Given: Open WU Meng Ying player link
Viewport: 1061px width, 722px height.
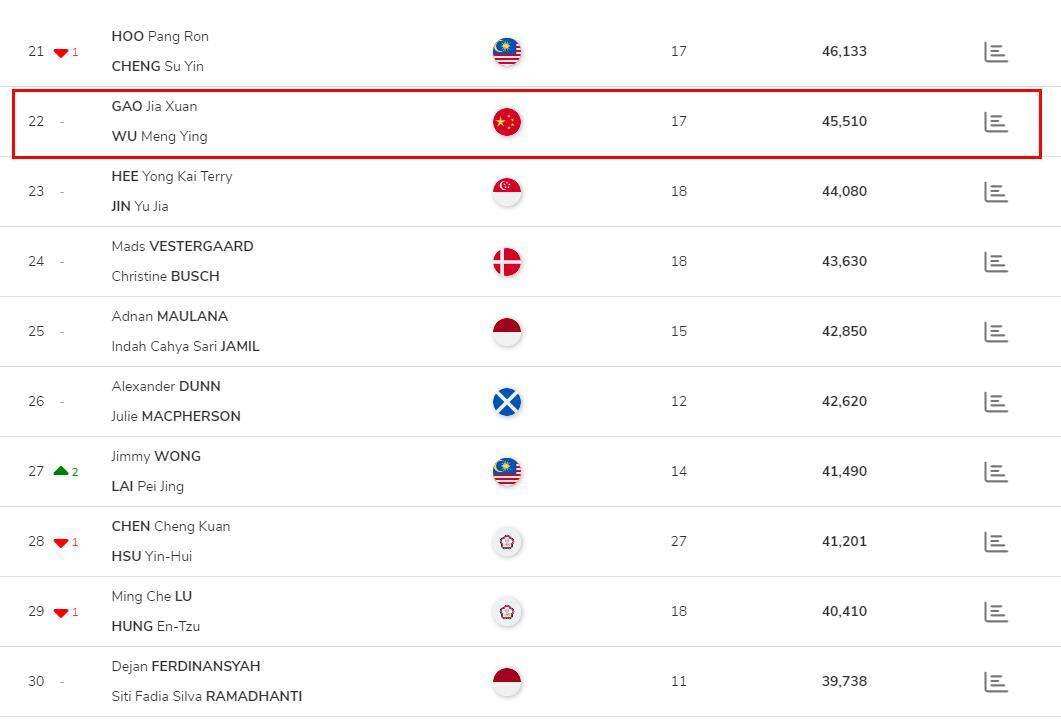Looking at the screenshot, I should tap(159, 136).
